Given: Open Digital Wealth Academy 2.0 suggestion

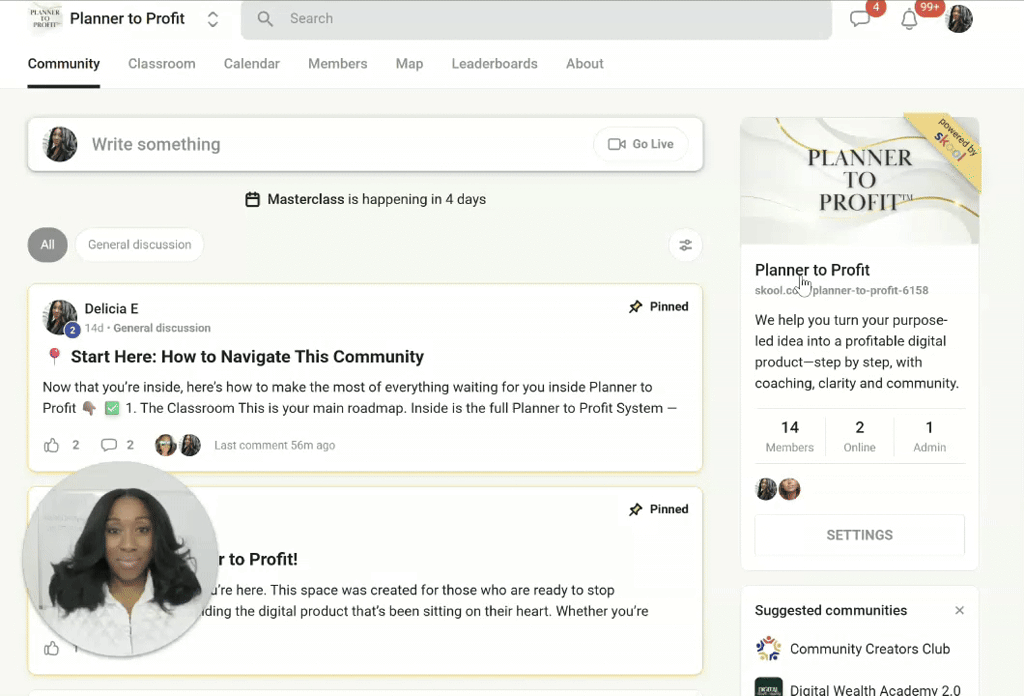Looking at the screenshot, I should (875, 689).
